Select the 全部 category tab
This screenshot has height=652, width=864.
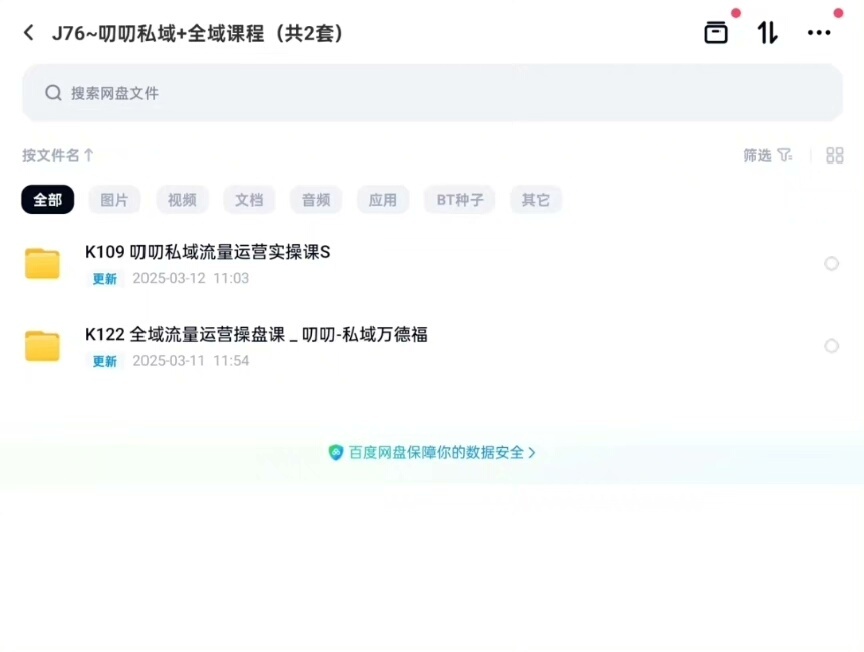click(x=48, y=200)
